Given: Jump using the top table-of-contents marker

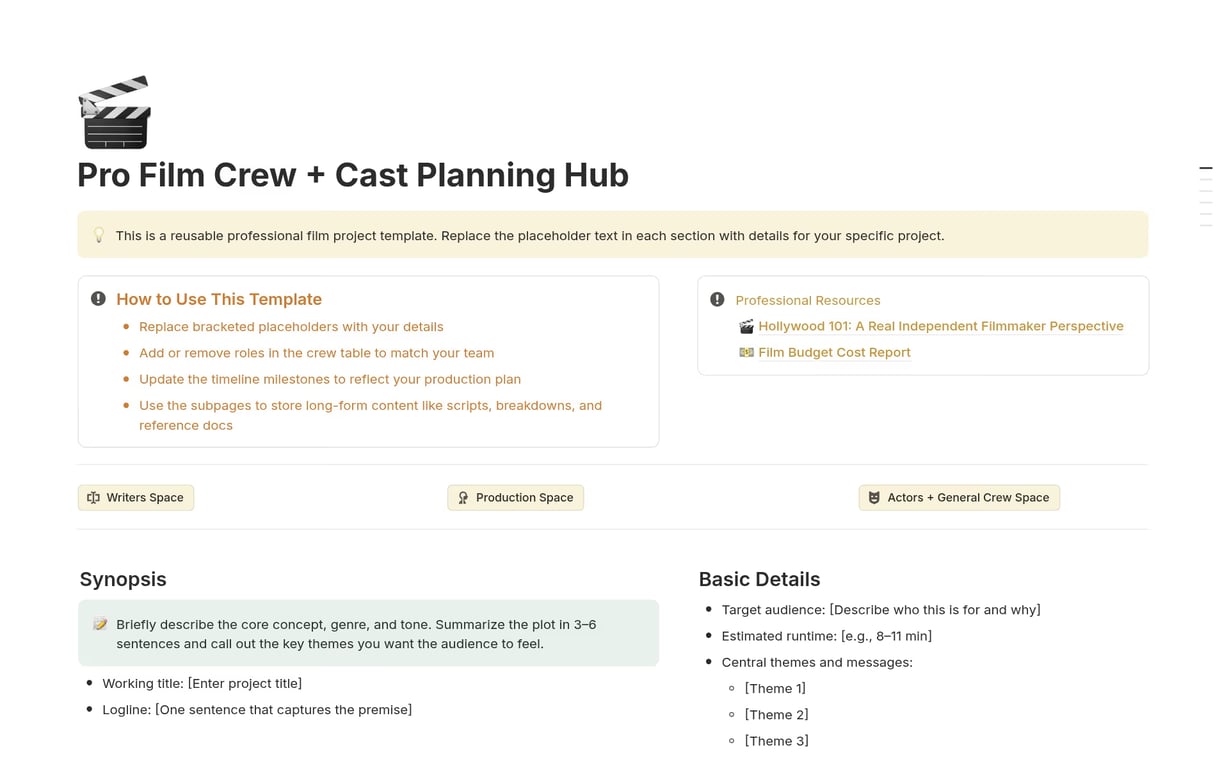Looking at the screenshot, I should click(1205, 168).
